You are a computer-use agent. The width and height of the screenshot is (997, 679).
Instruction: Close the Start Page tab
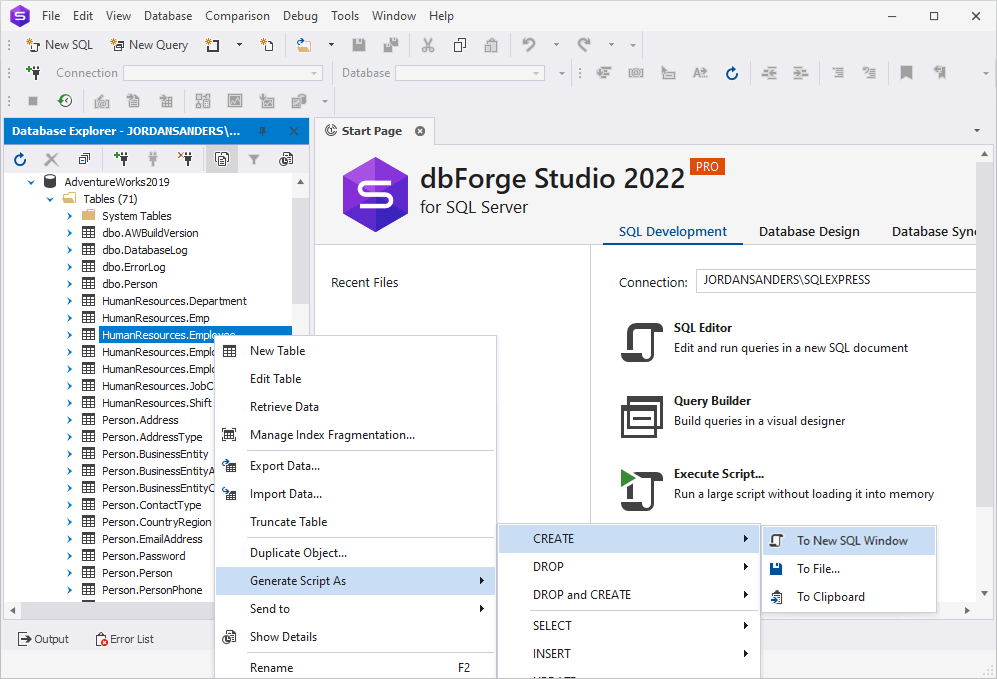tap(420, 131)
